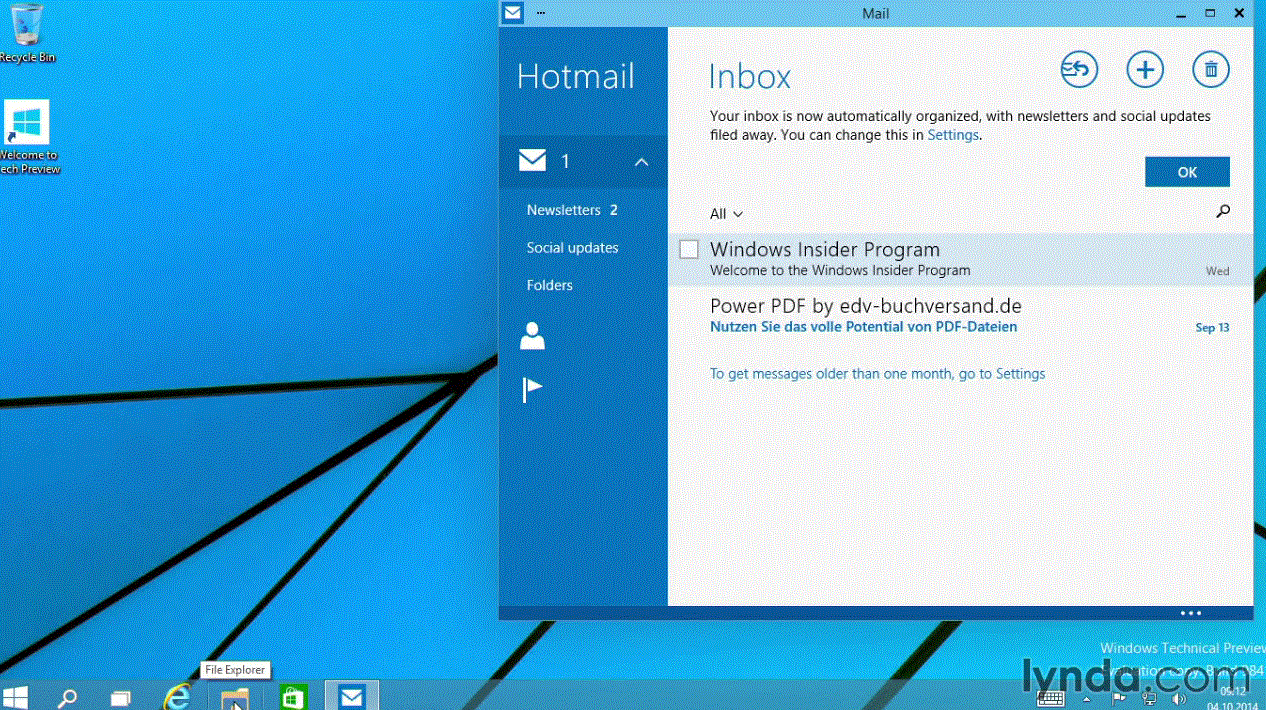This screenshot has height=710, width=1266.
Task: Open the Windows Start button
Action: [x=15, y=696]
